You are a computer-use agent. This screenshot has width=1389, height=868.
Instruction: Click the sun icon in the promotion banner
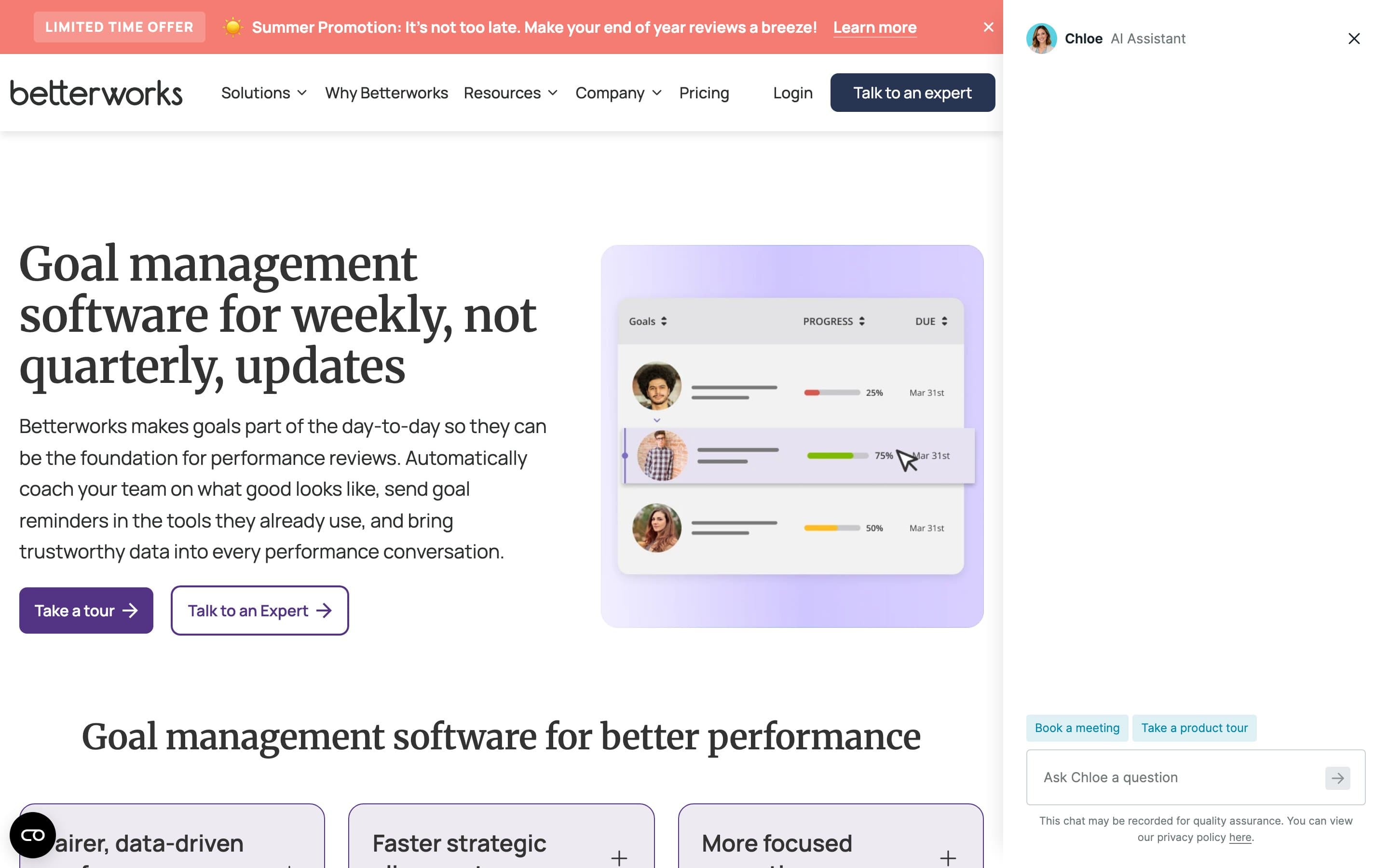point(233,27)
